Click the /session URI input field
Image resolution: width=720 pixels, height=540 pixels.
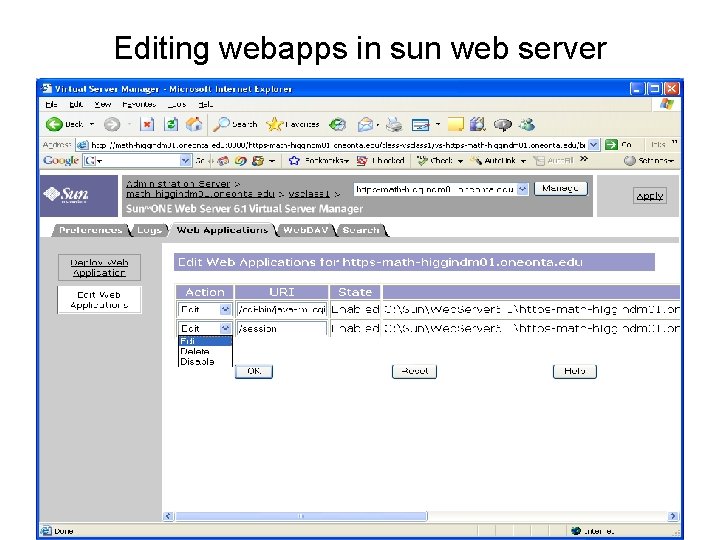coord(281,328)
